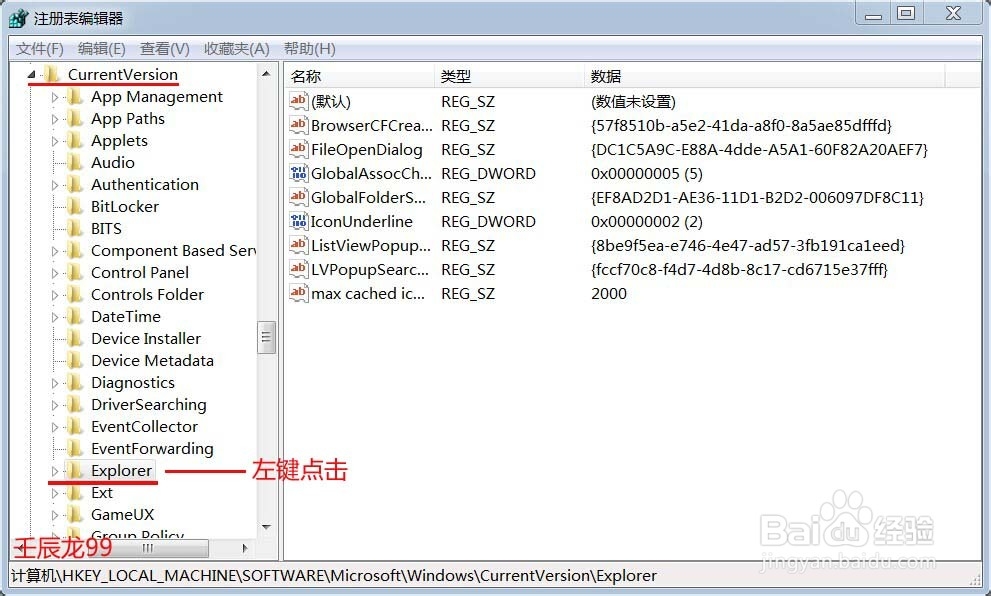Click the Authentication folder icon
The width and height of the screenshot is (991, 596).
coord(75,185)
